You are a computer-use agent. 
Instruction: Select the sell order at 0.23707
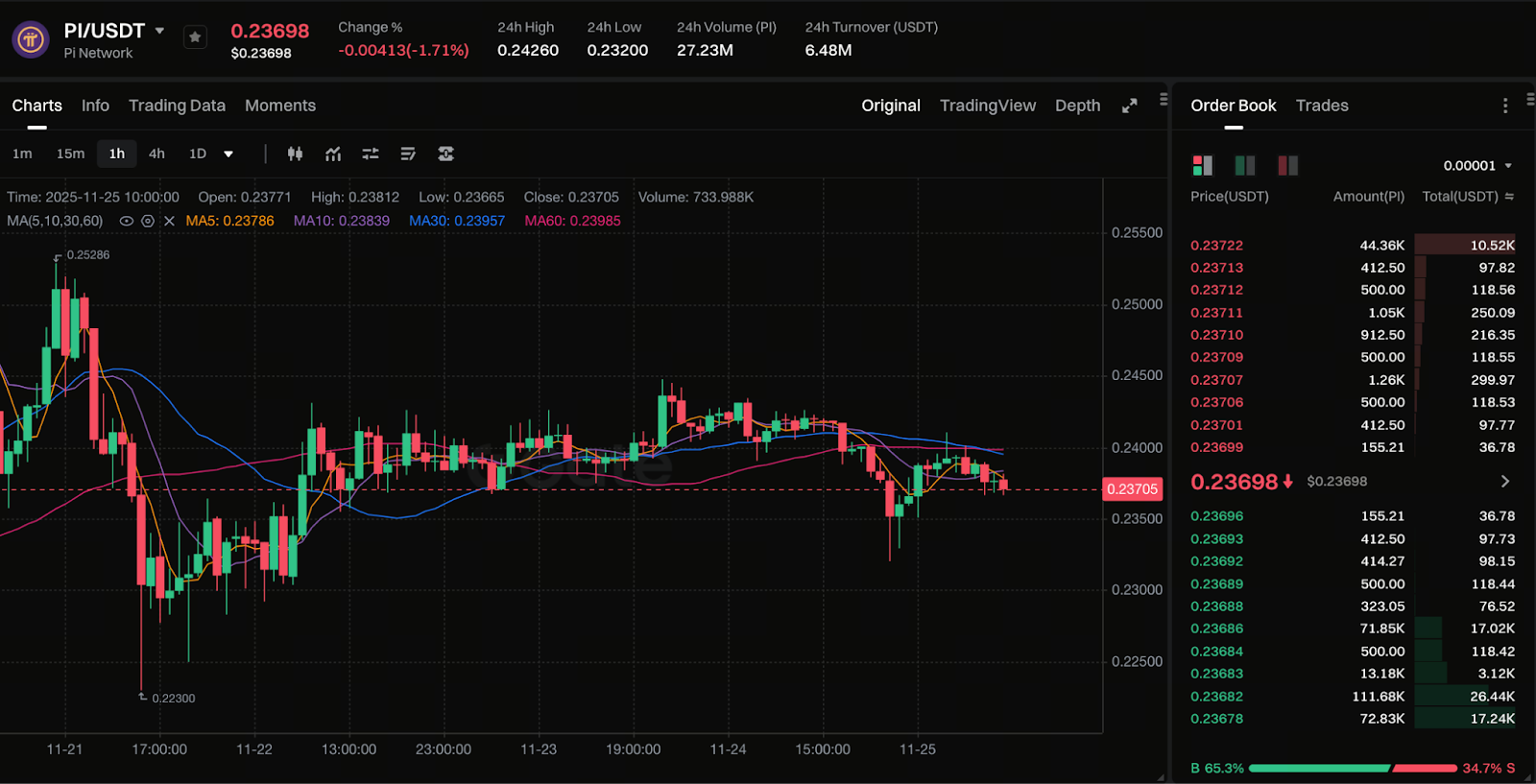click(x=1353, y=380)
